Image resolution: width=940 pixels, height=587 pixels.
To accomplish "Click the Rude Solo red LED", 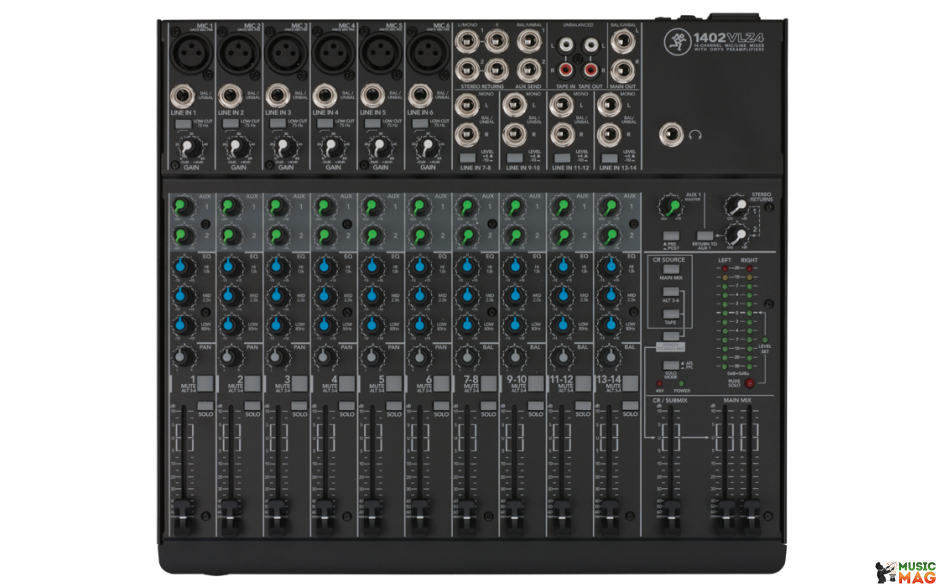I will 749,383.
